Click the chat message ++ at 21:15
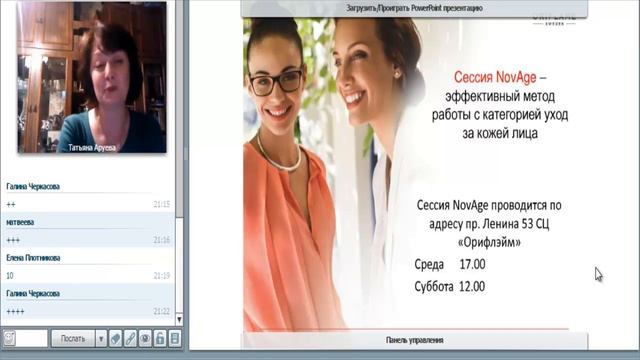The width and height of the screenshot is (640, 360). coord(11,204)
